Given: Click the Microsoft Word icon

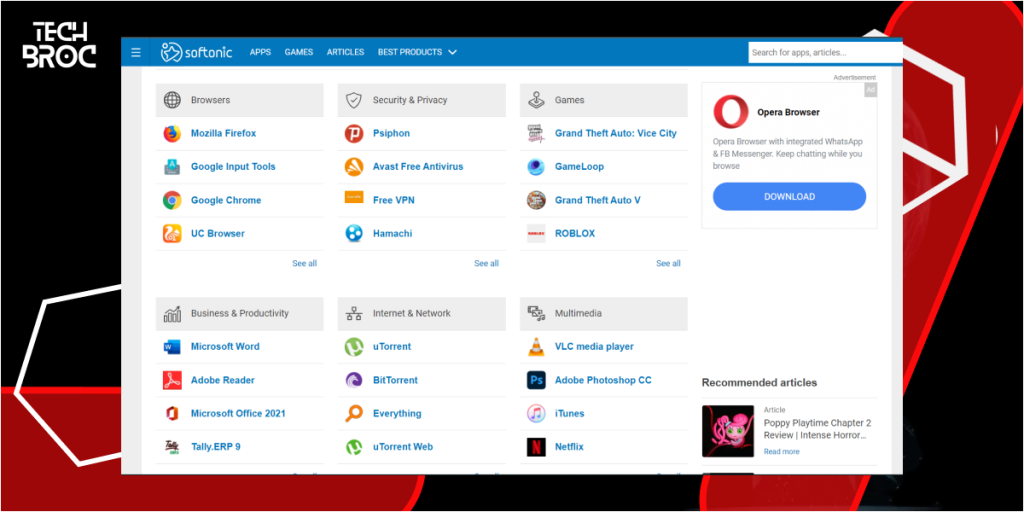Looking at the screenshot, I should point(172,347).
